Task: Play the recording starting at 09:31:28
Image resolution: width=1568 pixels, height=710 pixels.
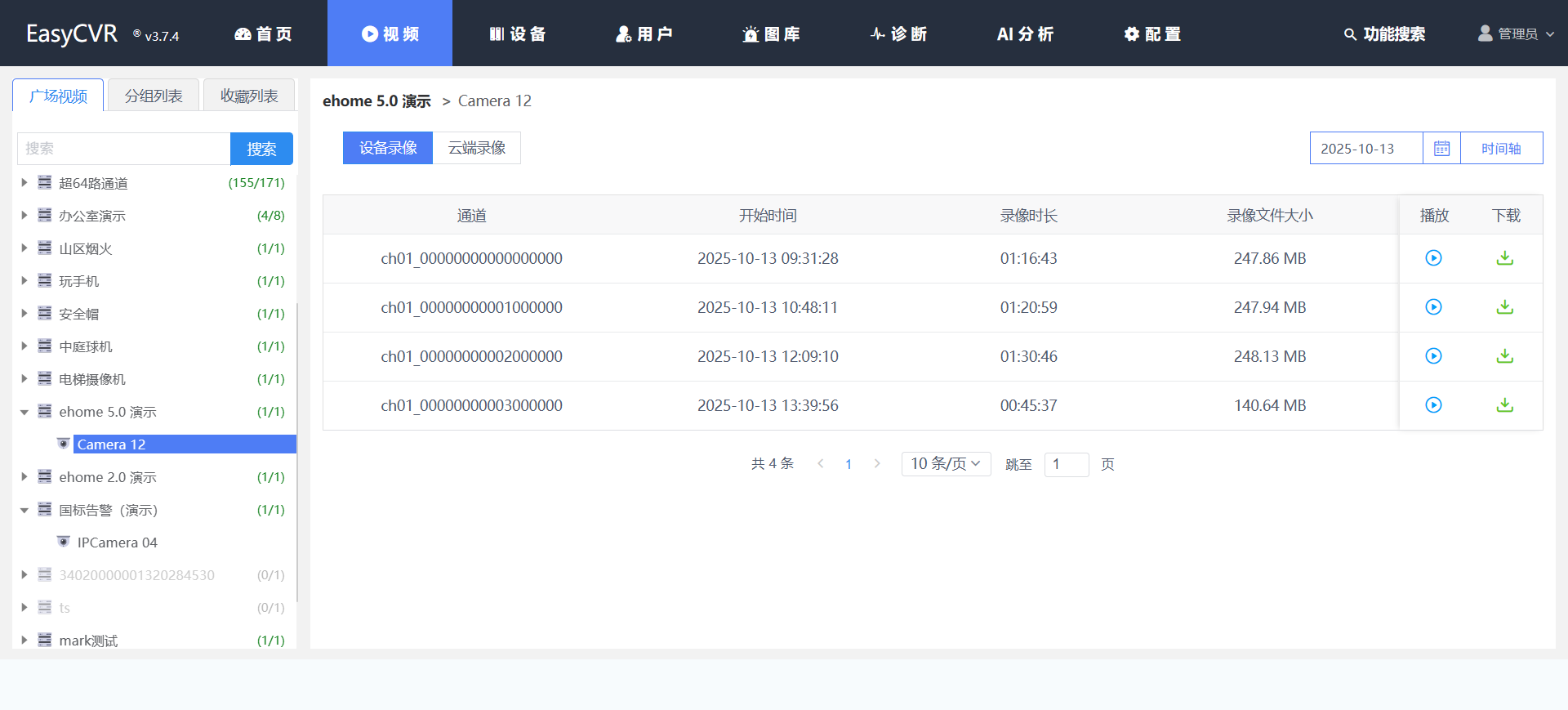Action: point(1433,258)
